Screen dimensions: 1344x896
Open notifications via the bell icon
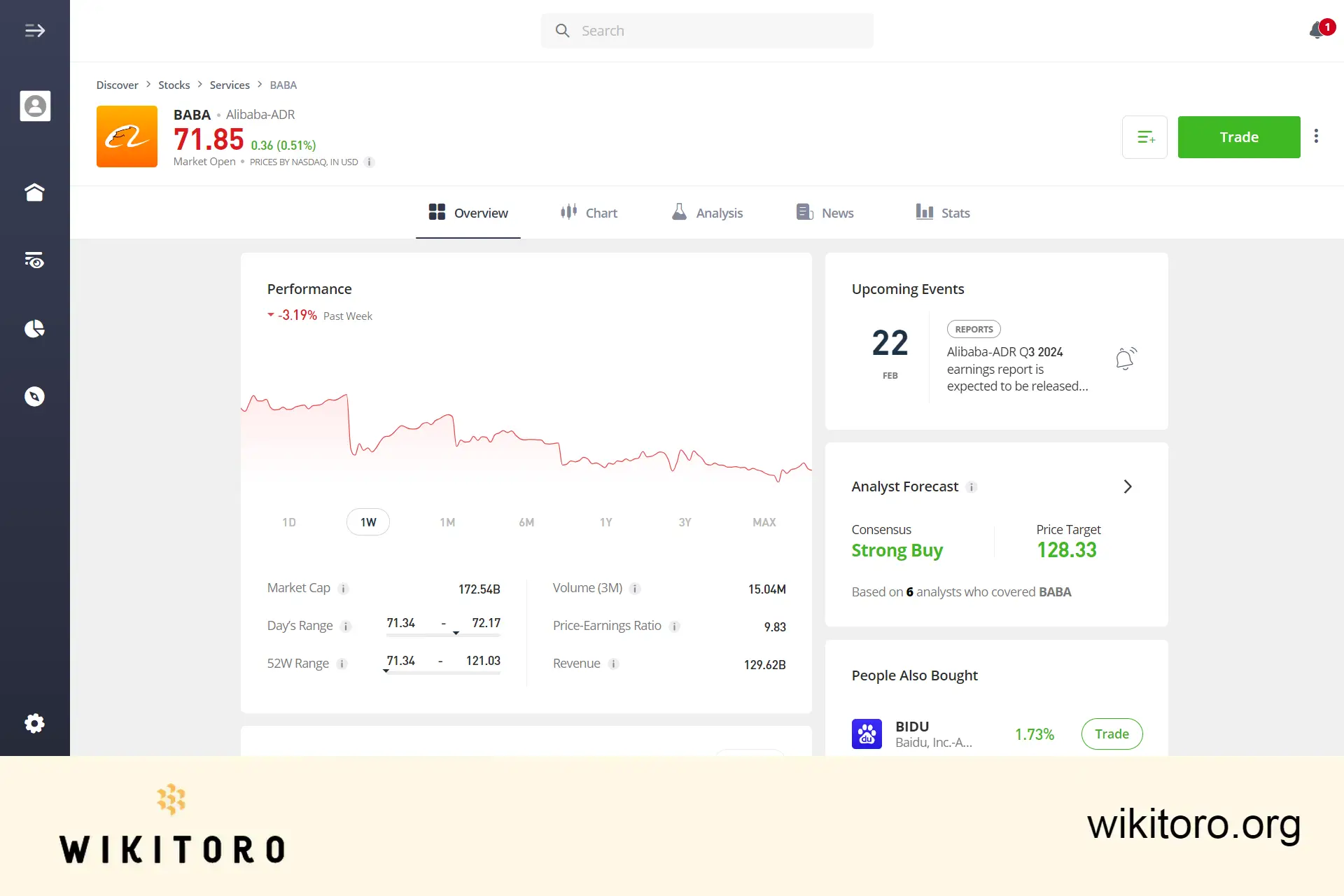1317,31
